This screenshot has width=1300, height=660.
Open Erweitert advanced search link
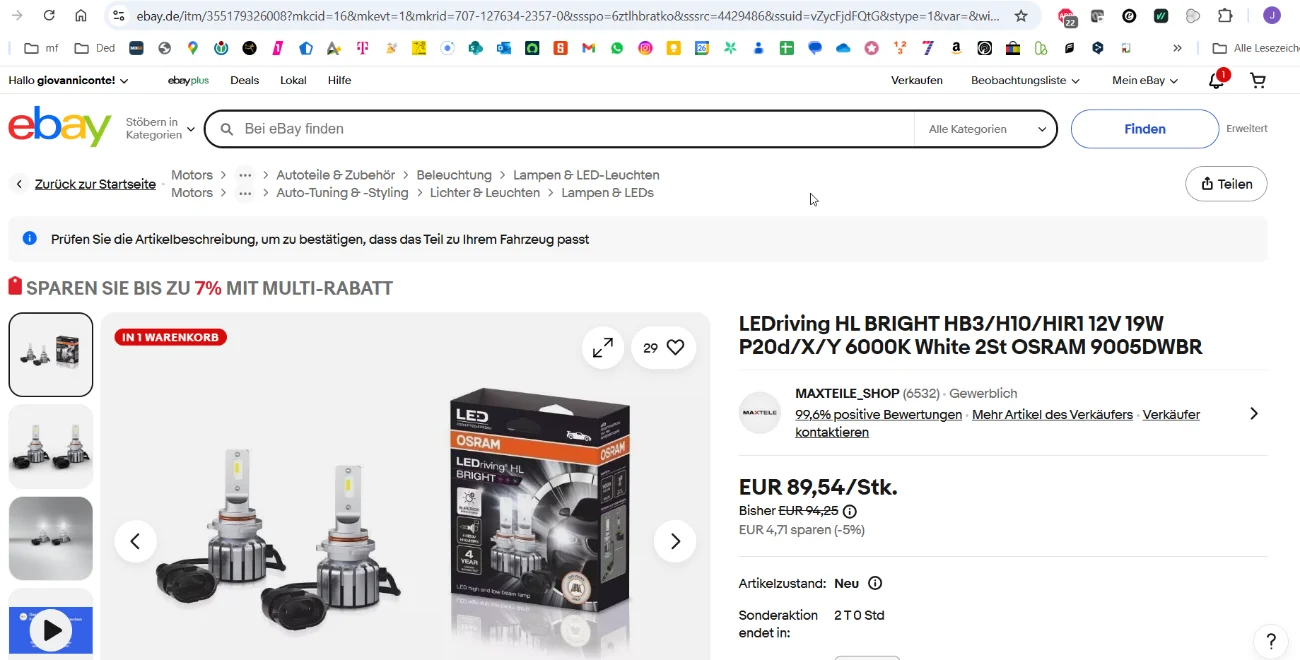[1247, 129]
